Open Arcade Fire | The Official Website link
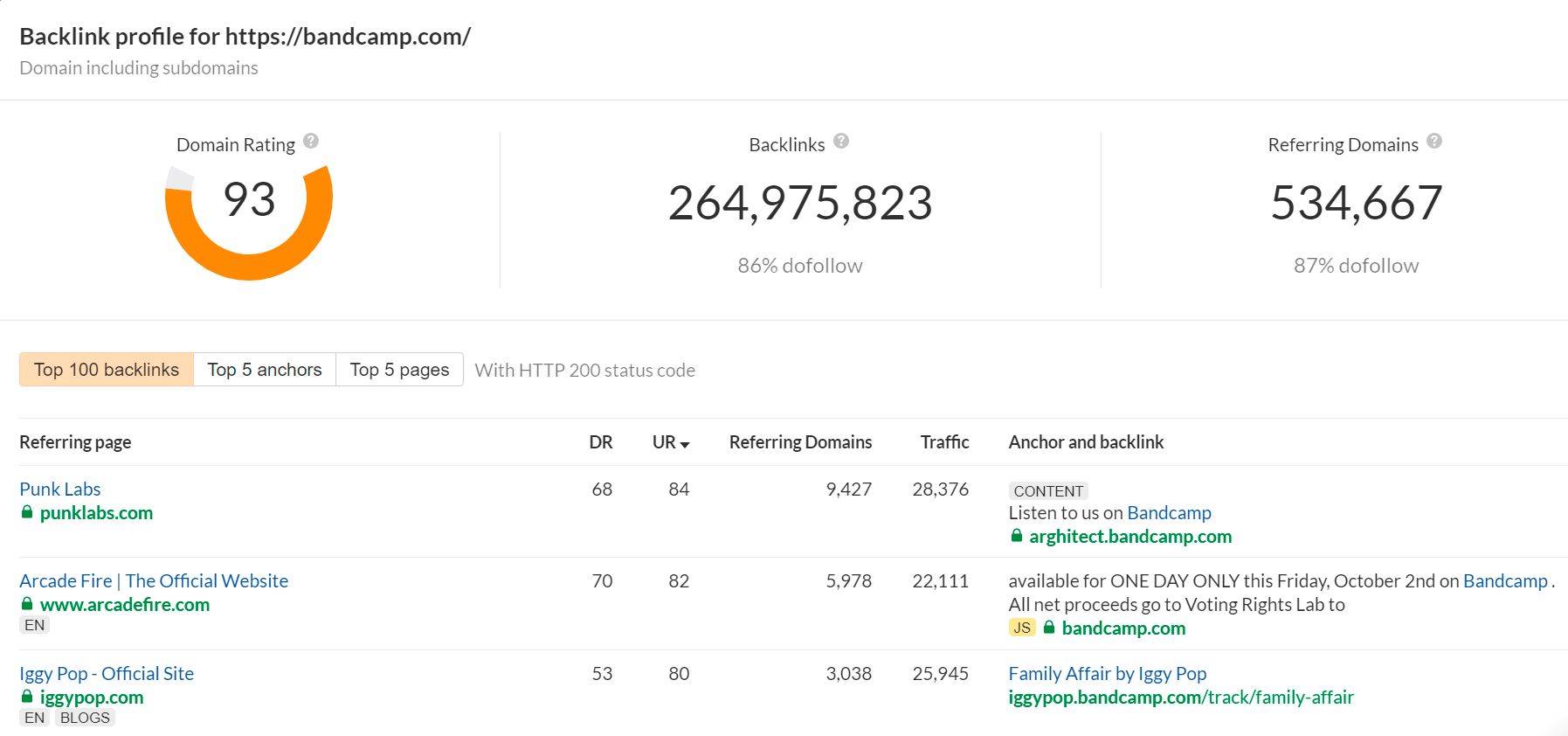The image size is (1568, 736). point(154,581)
